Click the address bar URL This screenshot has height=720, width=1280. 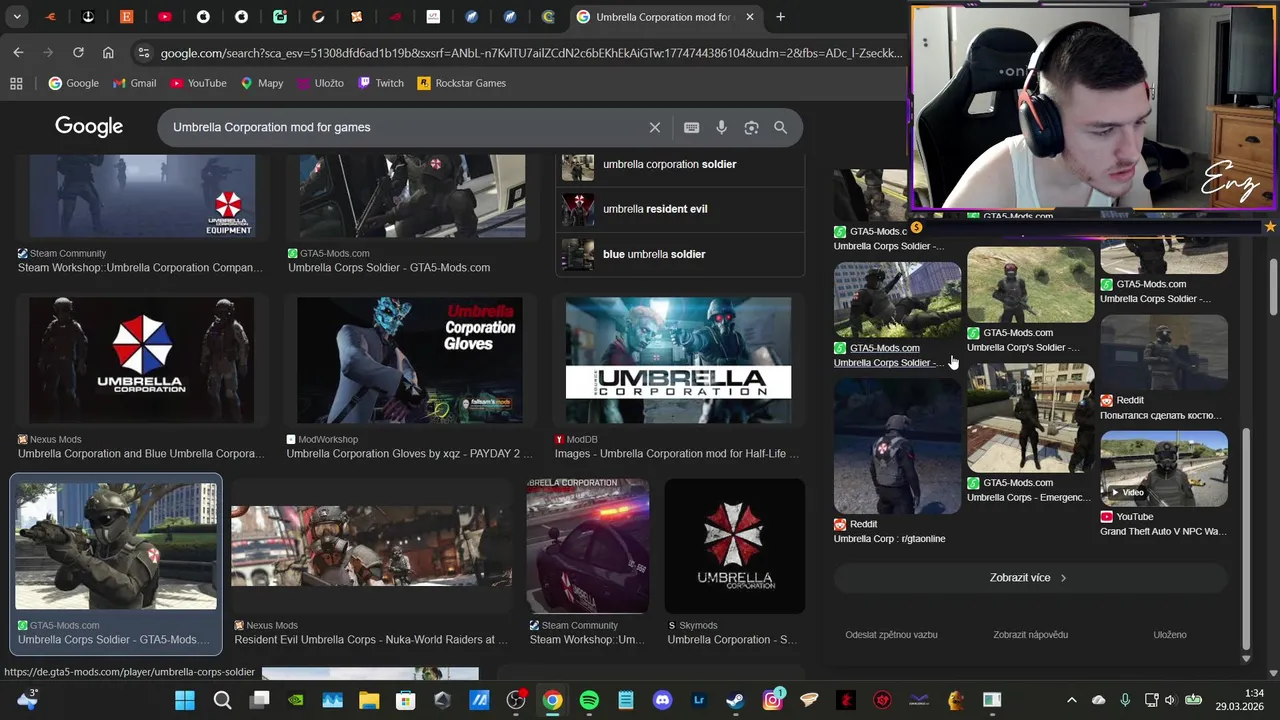tap(531, 53)
